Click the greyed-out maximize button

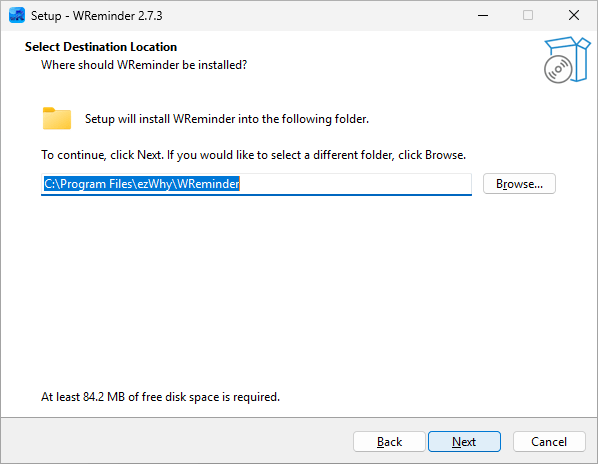528,16
